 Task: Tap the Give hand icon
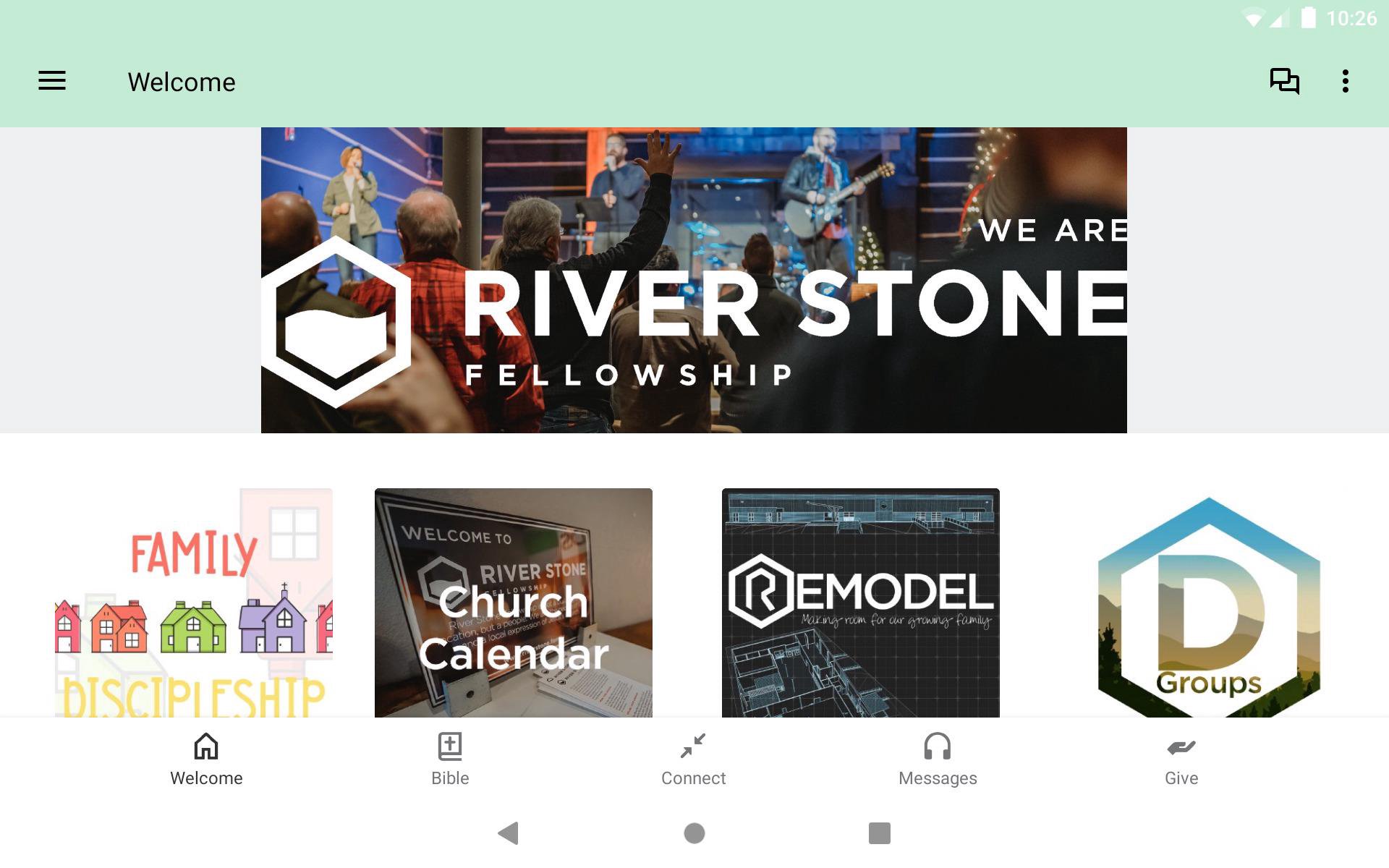coord(1181,747)
